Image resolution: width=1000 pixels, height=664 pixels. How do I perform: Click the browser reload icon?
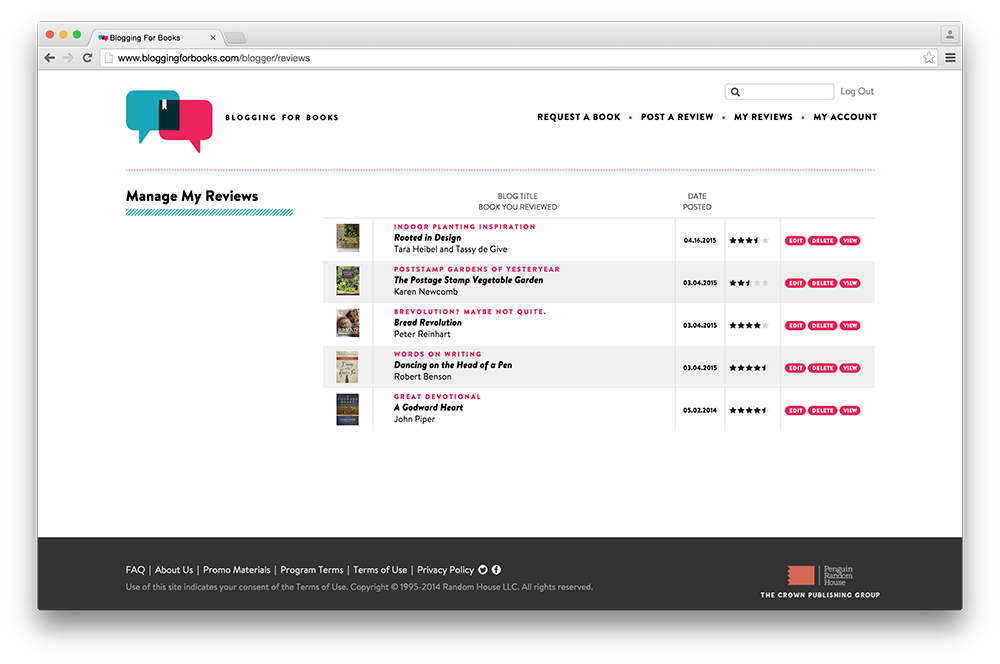pos(87,58)
